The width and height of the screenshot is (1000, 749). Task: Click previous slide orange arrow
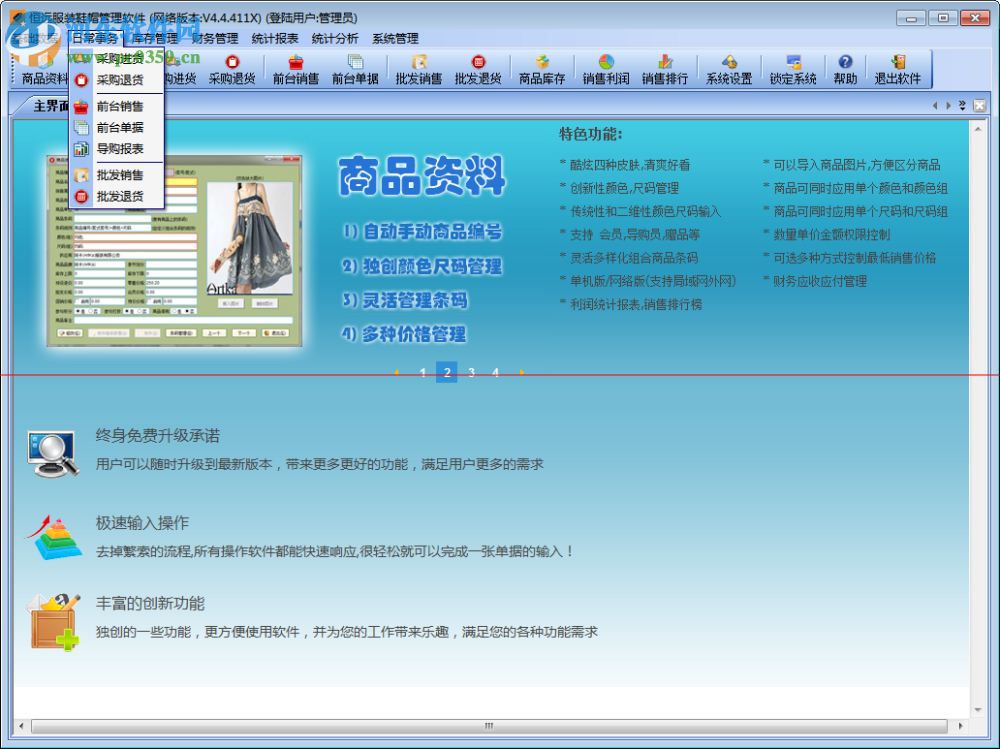(x=397, y=373)
